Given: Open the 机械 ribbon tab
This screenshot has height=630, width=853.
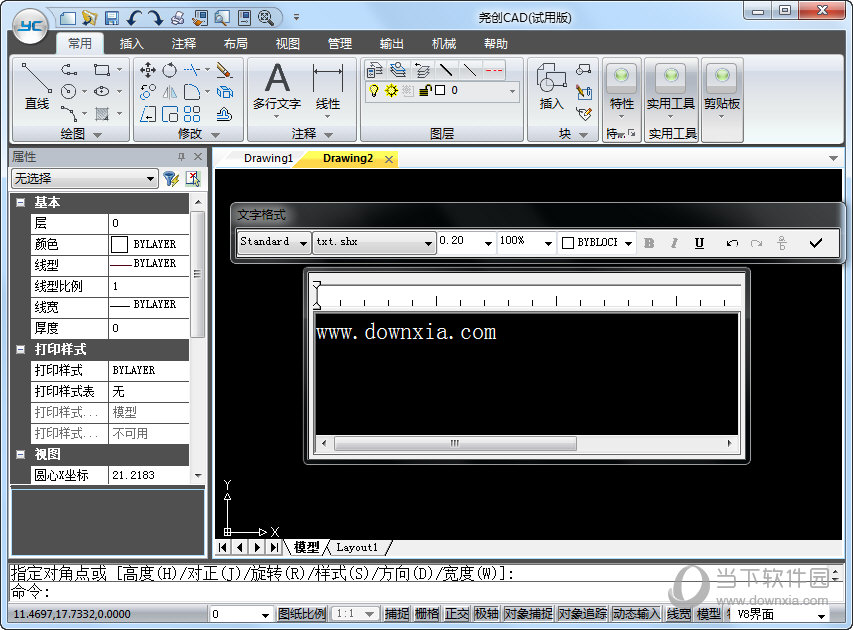Looking at the screenshot, I should 443,44.
